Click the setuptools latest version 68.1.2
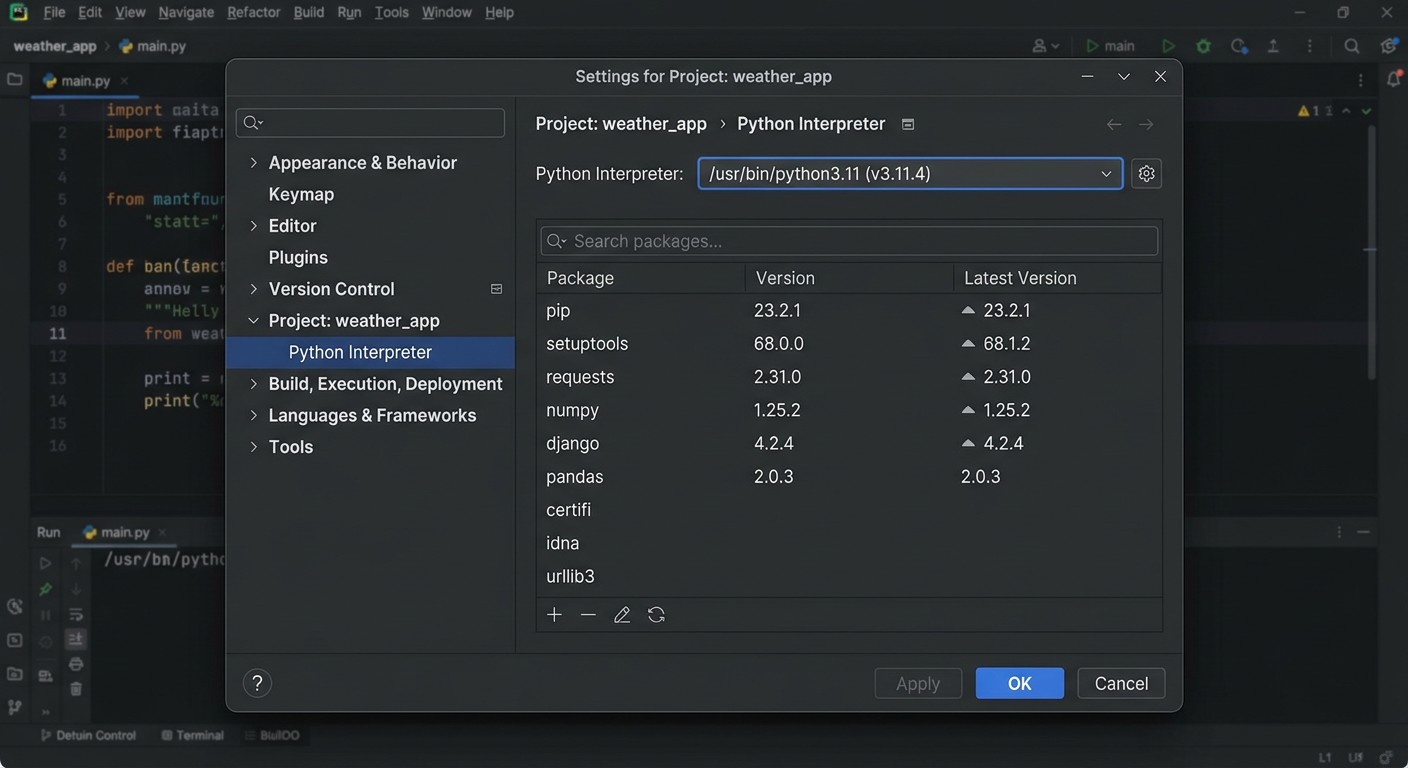The width and height of the screenshot is (1408, 768). [1007, 343]
